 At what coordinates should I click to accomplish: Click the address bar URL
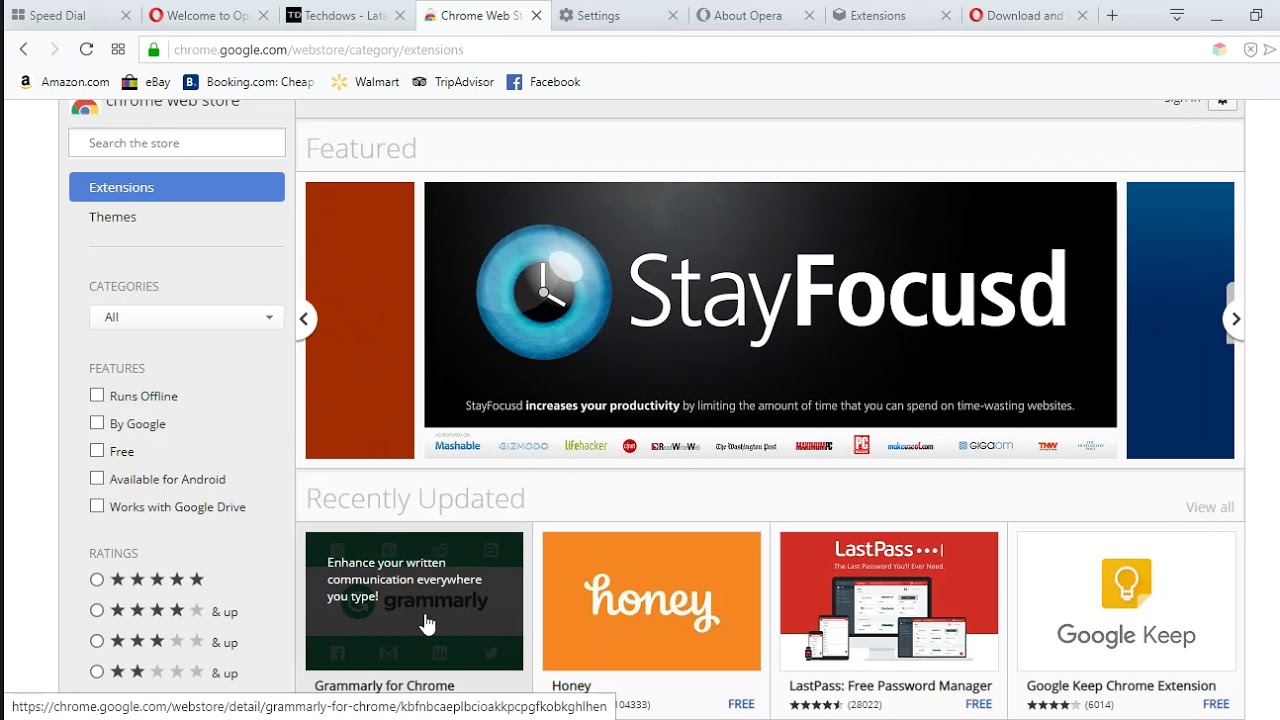click(x=318, y=49)
